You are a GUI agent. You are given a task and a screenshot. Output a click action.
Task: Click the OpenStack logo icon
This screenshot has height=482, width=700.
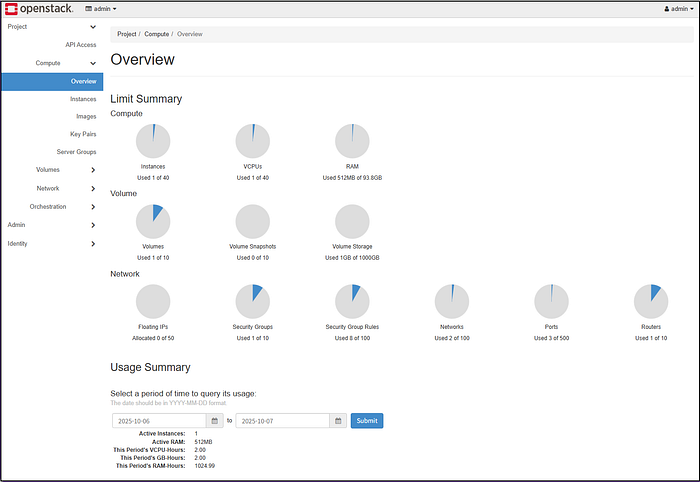click(11, 8)
